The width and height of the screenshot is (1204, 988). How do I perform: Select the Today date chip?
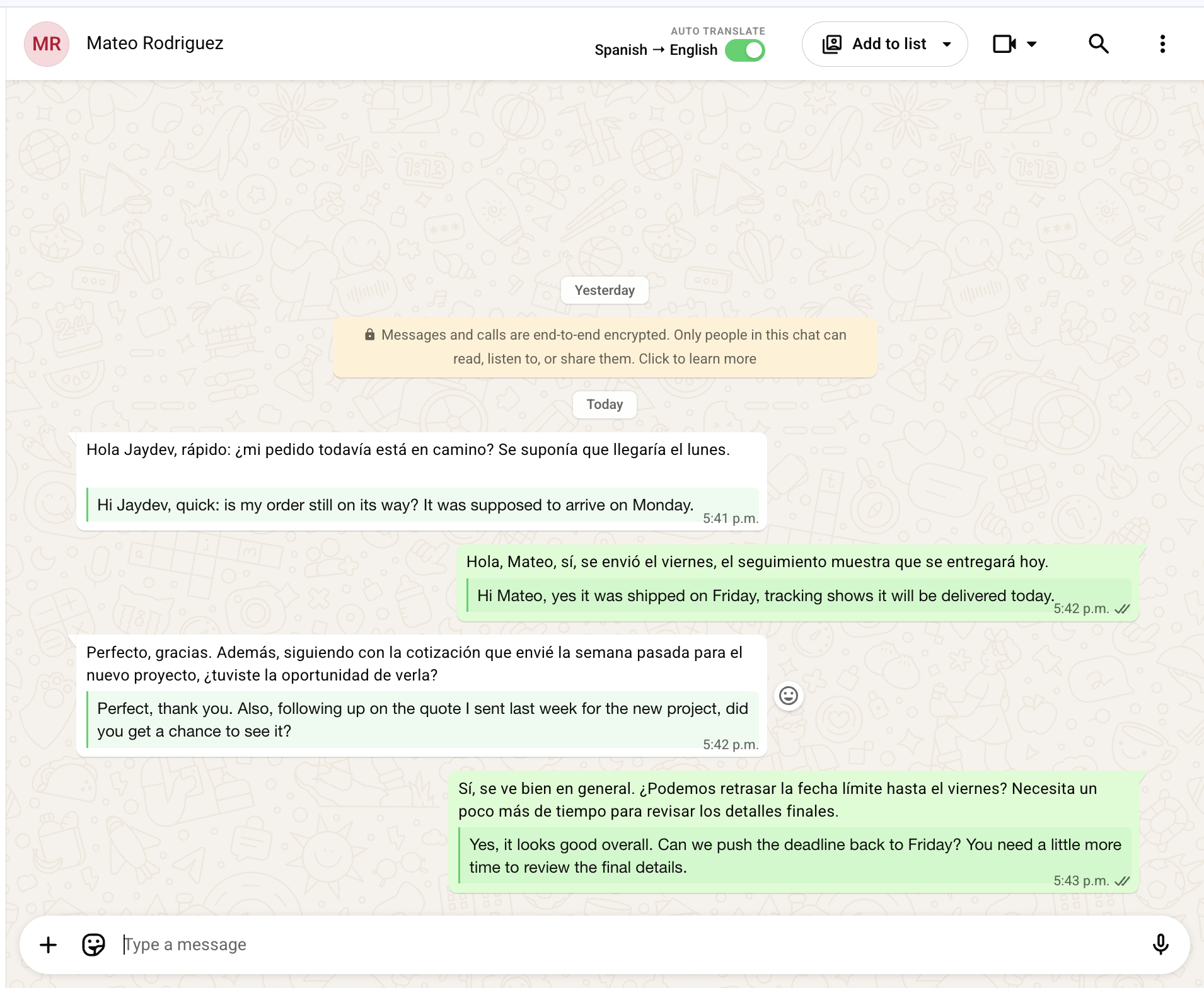tap(605, 405)
